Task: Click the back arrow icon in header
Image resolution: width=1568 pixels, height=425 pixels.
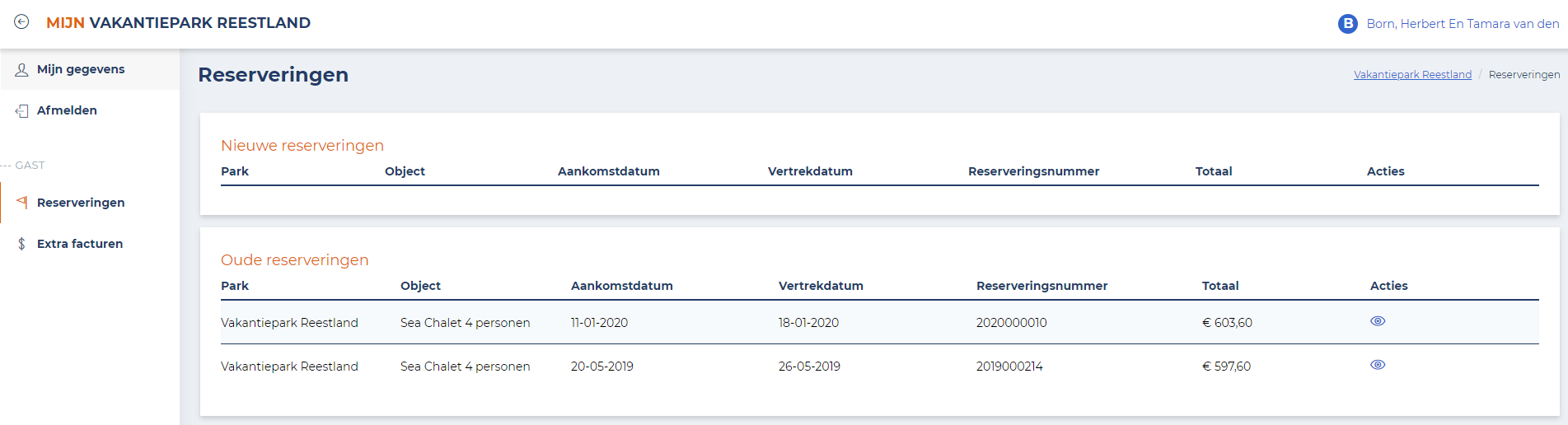Action: [21, 22]
